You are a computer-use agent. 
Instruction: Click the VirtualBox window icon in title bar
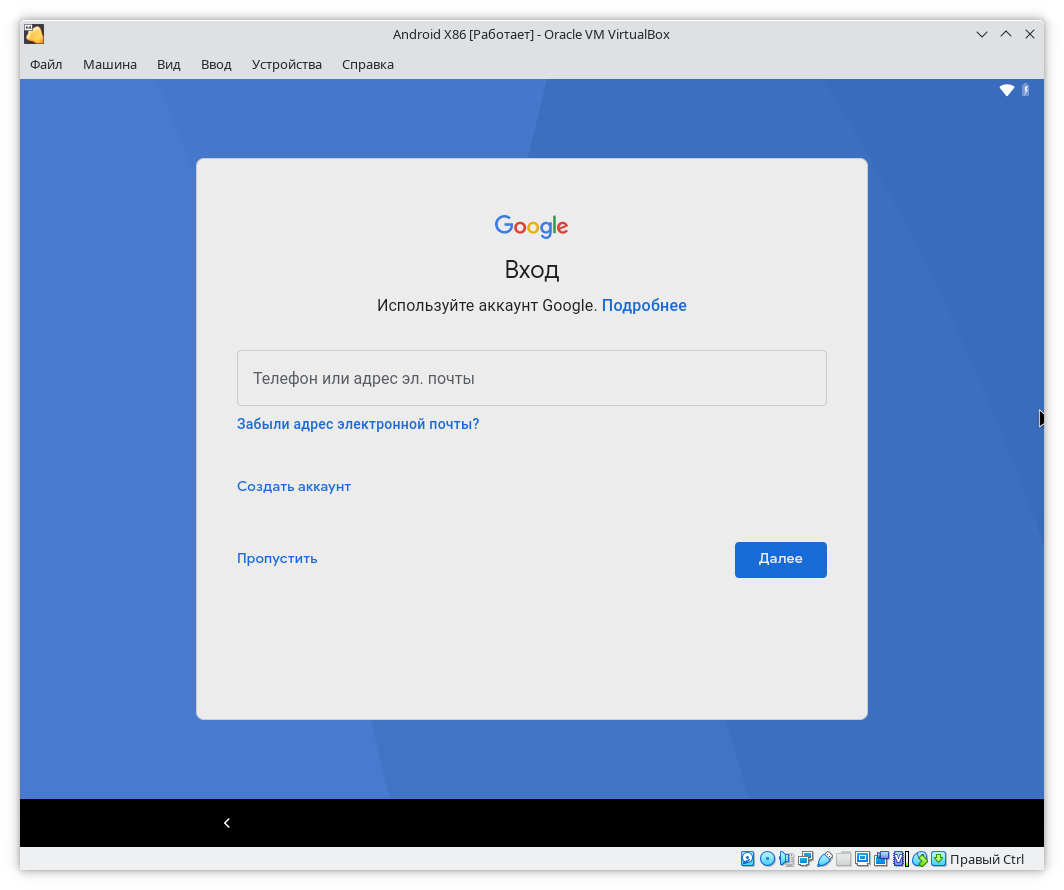(x=34, y=34)
